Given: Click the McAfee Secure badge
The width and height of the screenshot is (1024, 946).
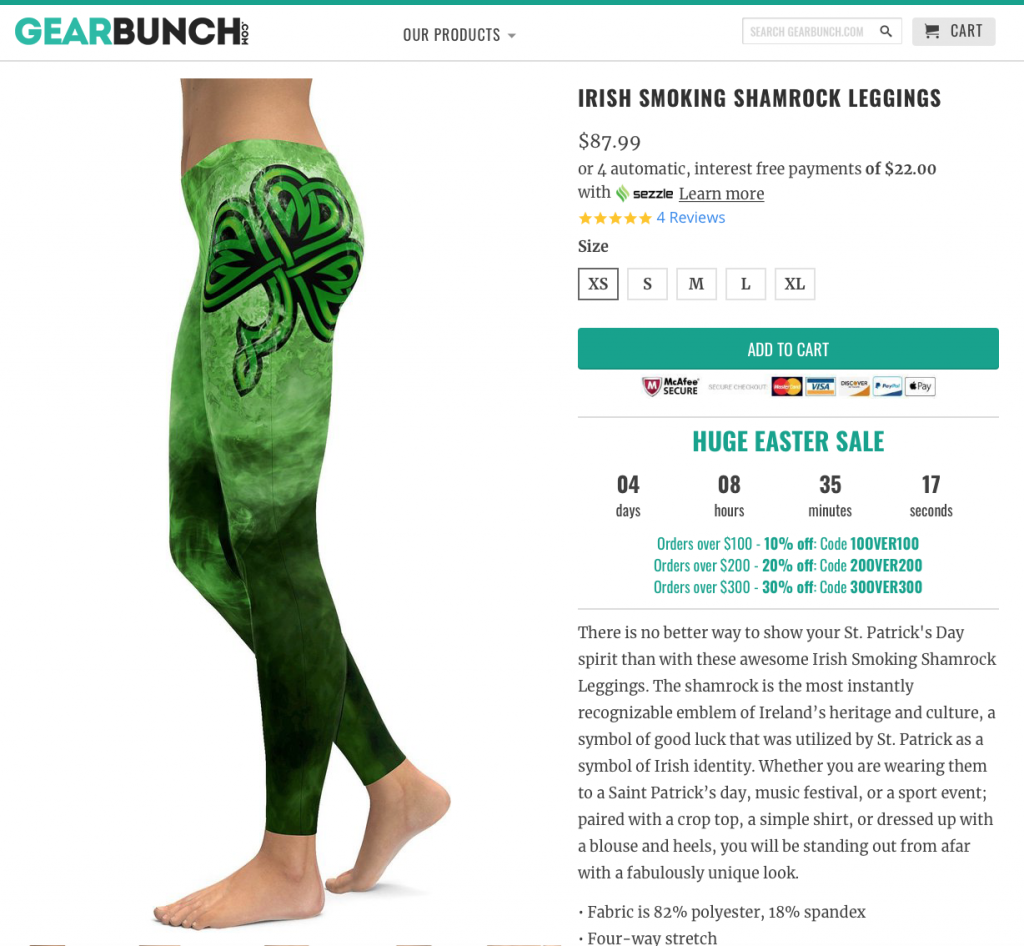Looking at the screenshot, I should (670, 386).
